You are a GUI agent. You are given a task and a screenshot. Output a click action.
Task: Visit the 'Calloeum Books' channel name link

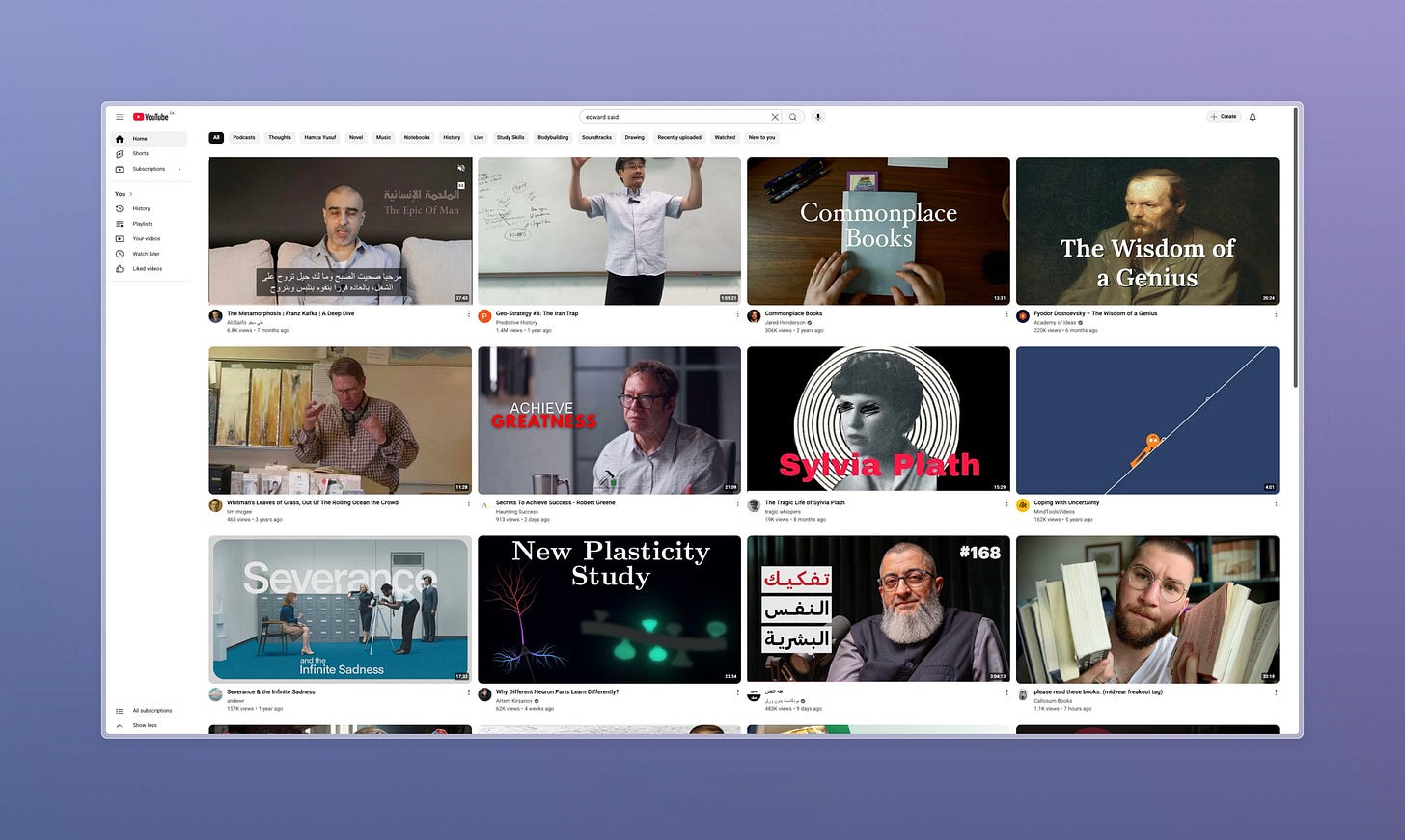(1053, 701)
